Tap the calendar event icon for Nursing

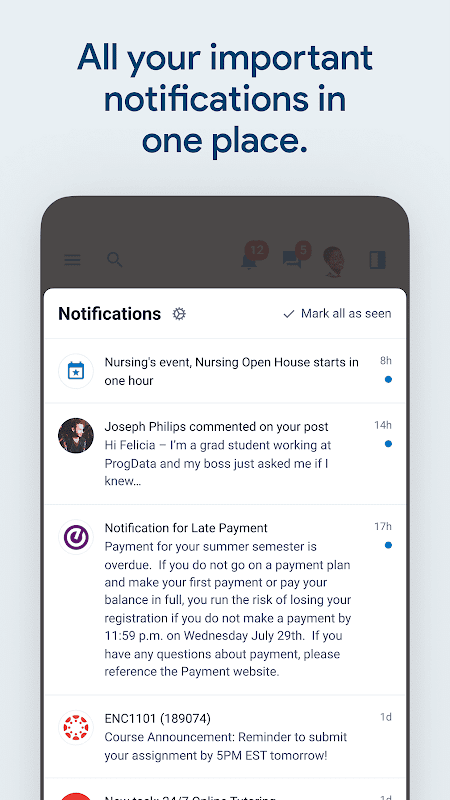pyautogui.click(x=76, y=371)
